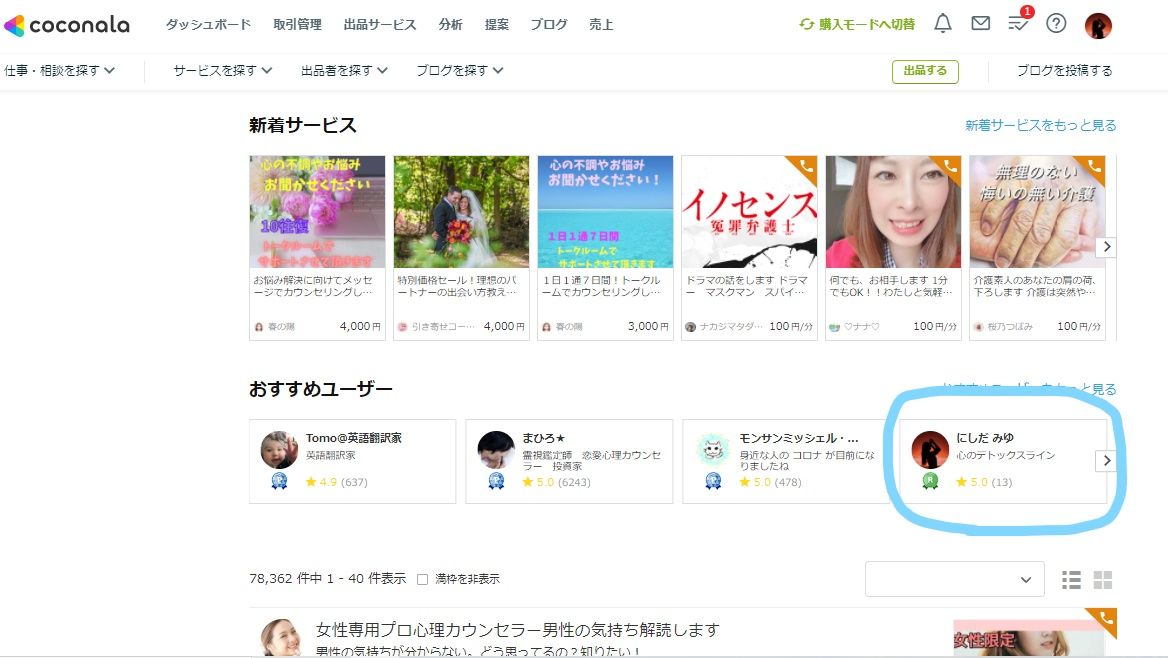Open the messages envelope icon
Screen dimensions: 1168x658
[981, 24]
